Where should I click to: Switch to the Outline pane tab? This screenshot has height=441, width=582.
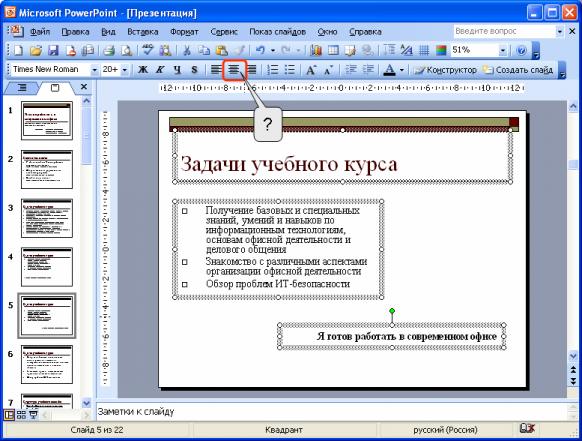click(22, 87)
